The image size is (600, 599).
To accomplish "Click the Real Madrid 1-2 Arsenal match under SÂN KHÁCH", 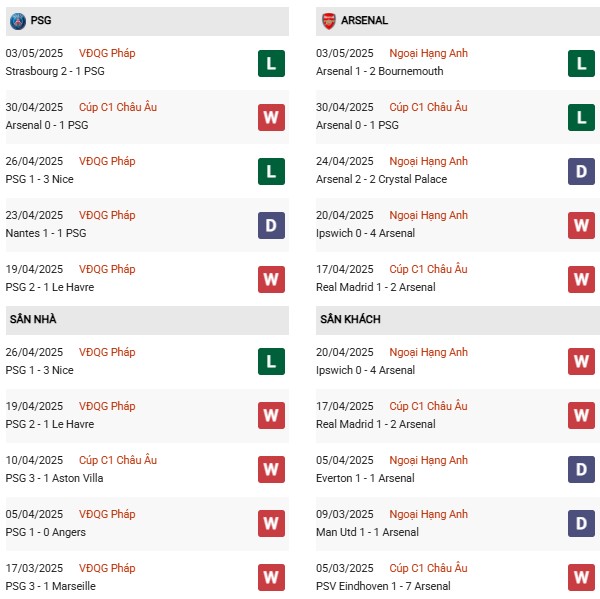I will [376, 424].
